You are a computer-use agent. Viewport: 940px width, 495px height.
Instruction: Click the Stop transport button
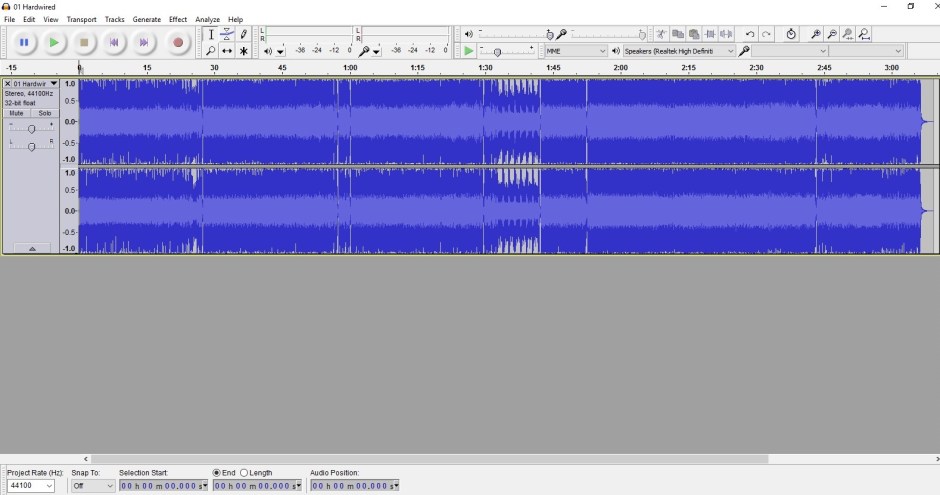click(x=84, y=43)
